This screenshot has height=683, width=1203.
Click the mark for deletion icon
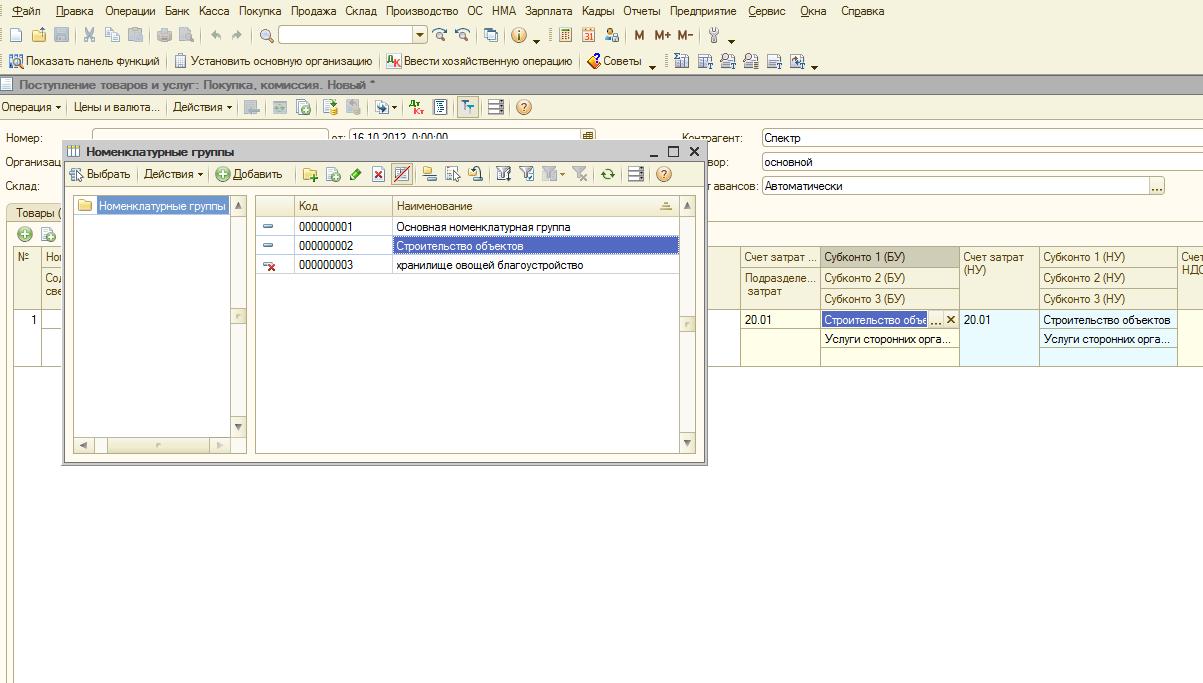(378, 175)
